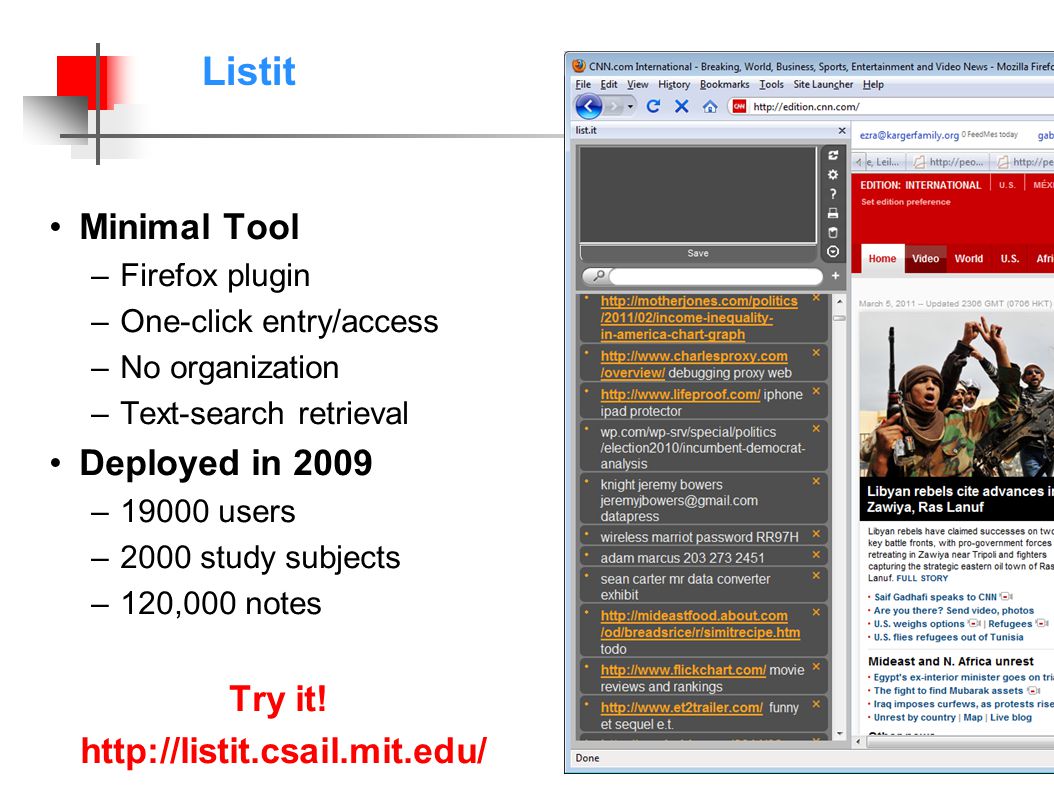Open the listit.csail.mit.edu slide link
1054x790 pixels.
pos(284,751)
